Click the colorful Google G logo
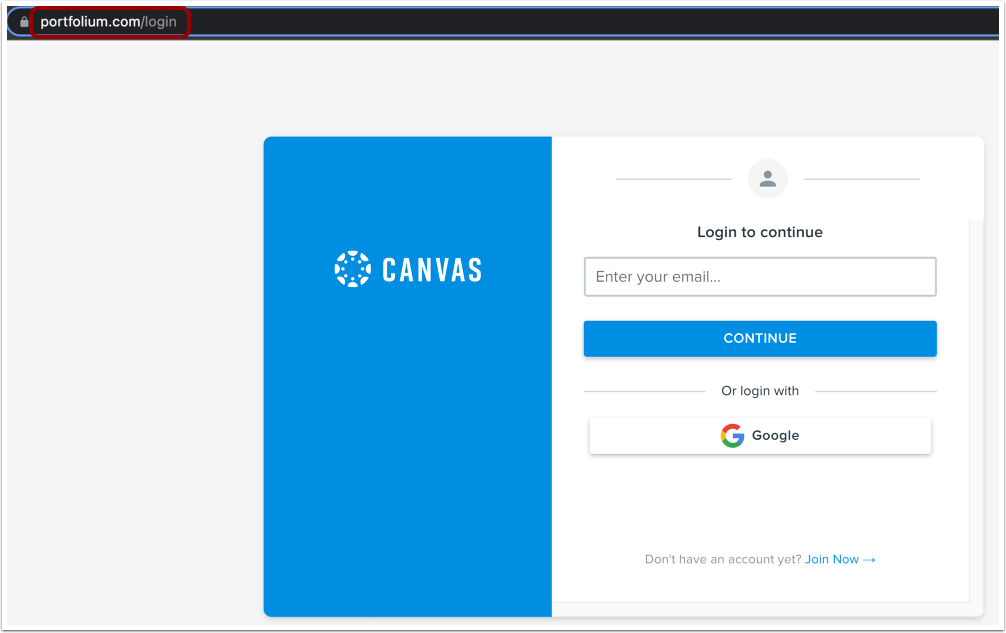This screenshot has width=1006, height=633. pyautogui.click(x=732, y=435)
